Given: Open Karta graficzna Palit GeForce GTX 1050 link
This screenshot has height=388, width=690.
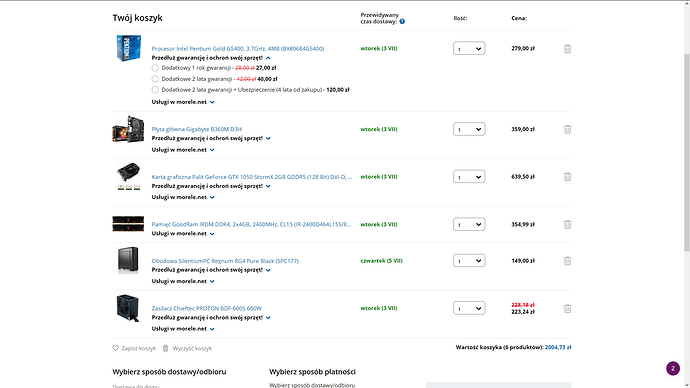Looking at the screenshot, I should (x=252, y=177).
